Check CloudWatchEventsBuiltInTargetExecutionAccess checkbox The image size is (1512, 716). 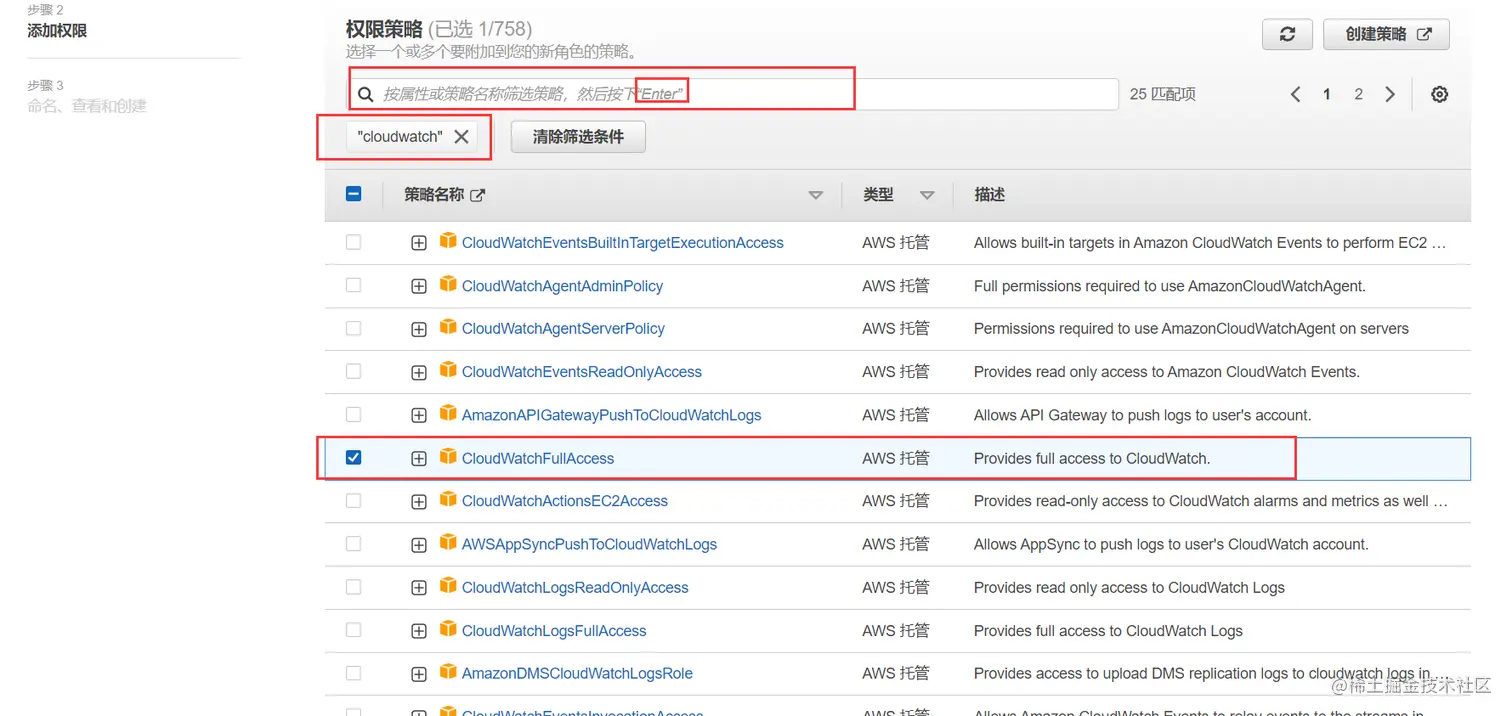coord(353,242)
